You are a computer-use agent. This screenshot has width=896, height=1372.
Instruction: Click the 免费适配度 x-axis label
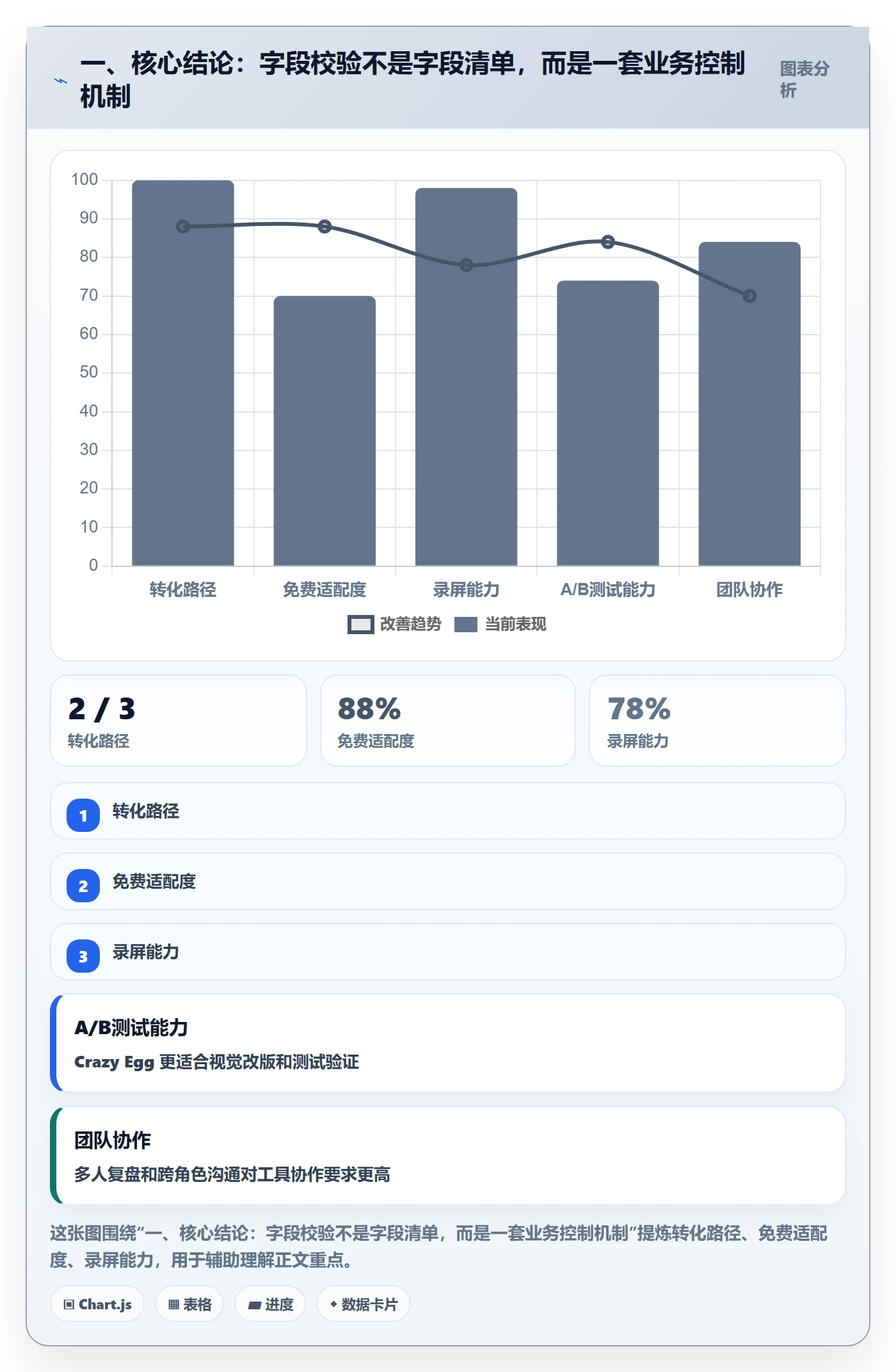point(324,589)
